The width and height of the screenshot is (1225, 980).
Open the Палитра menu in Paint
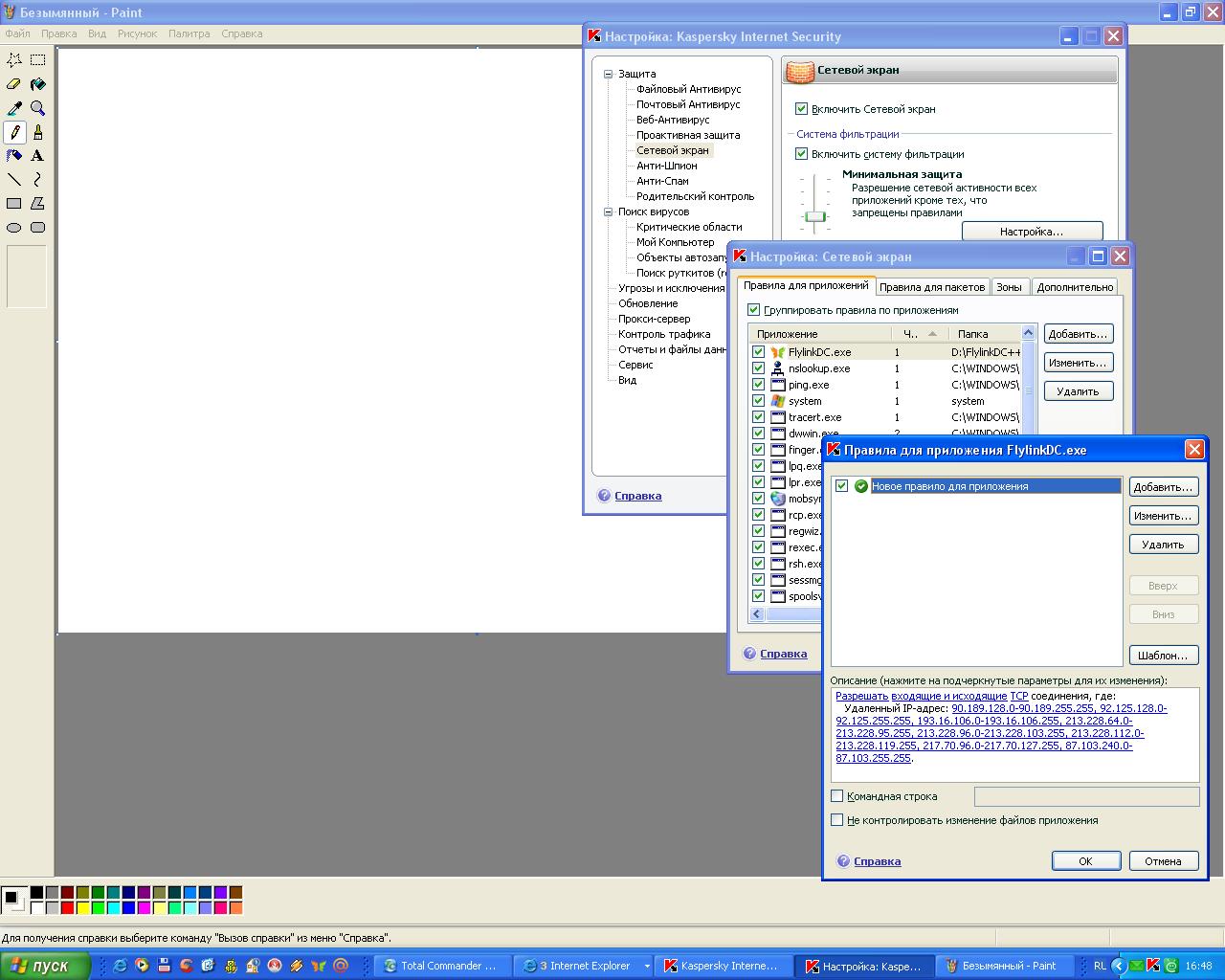tap(189, 33)
